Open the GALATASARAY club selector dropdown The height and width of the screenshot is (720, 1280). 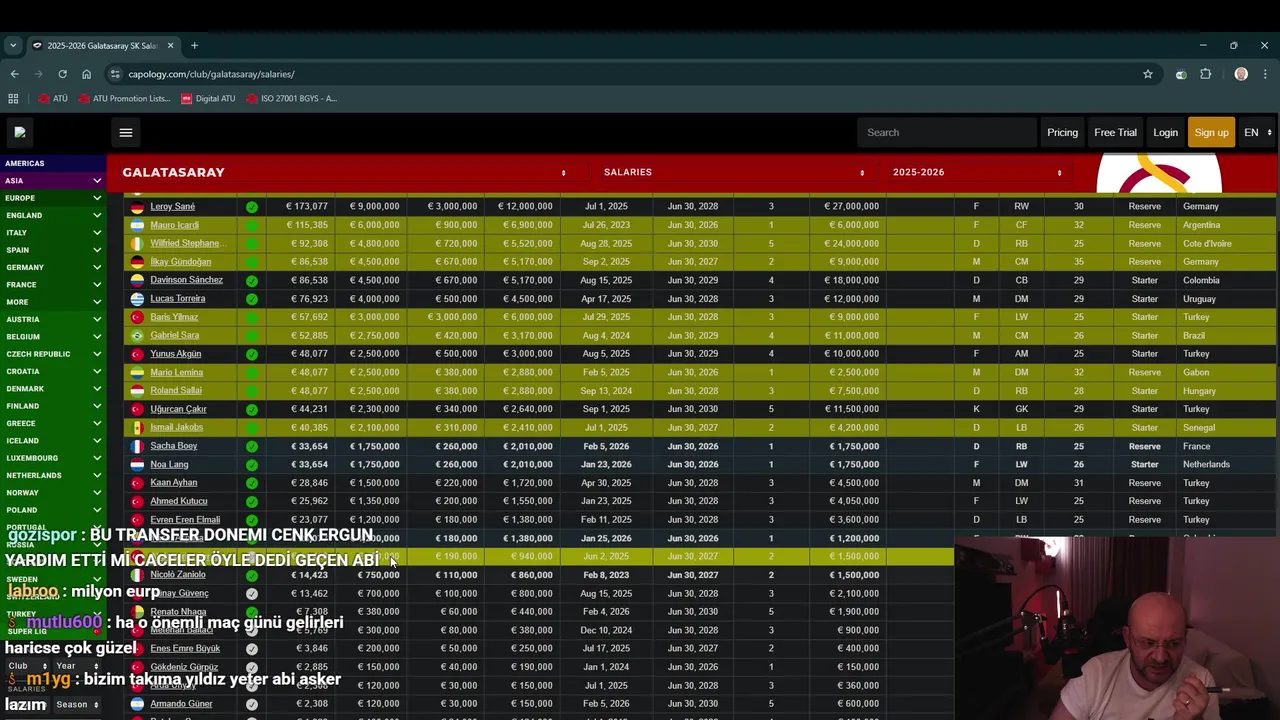click(x=344, y=172)
